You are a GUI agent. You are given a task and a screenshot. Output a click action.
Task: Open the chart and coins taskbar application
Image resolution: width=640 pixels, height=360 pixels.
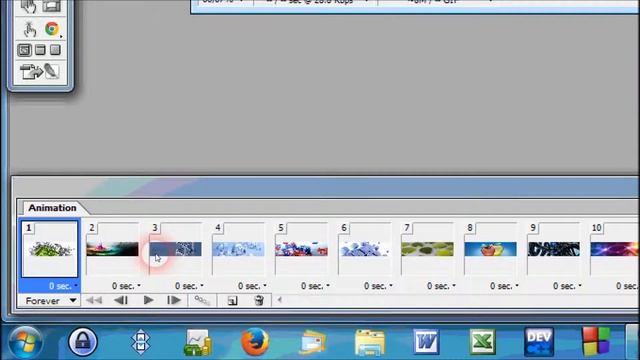[198, 342]
